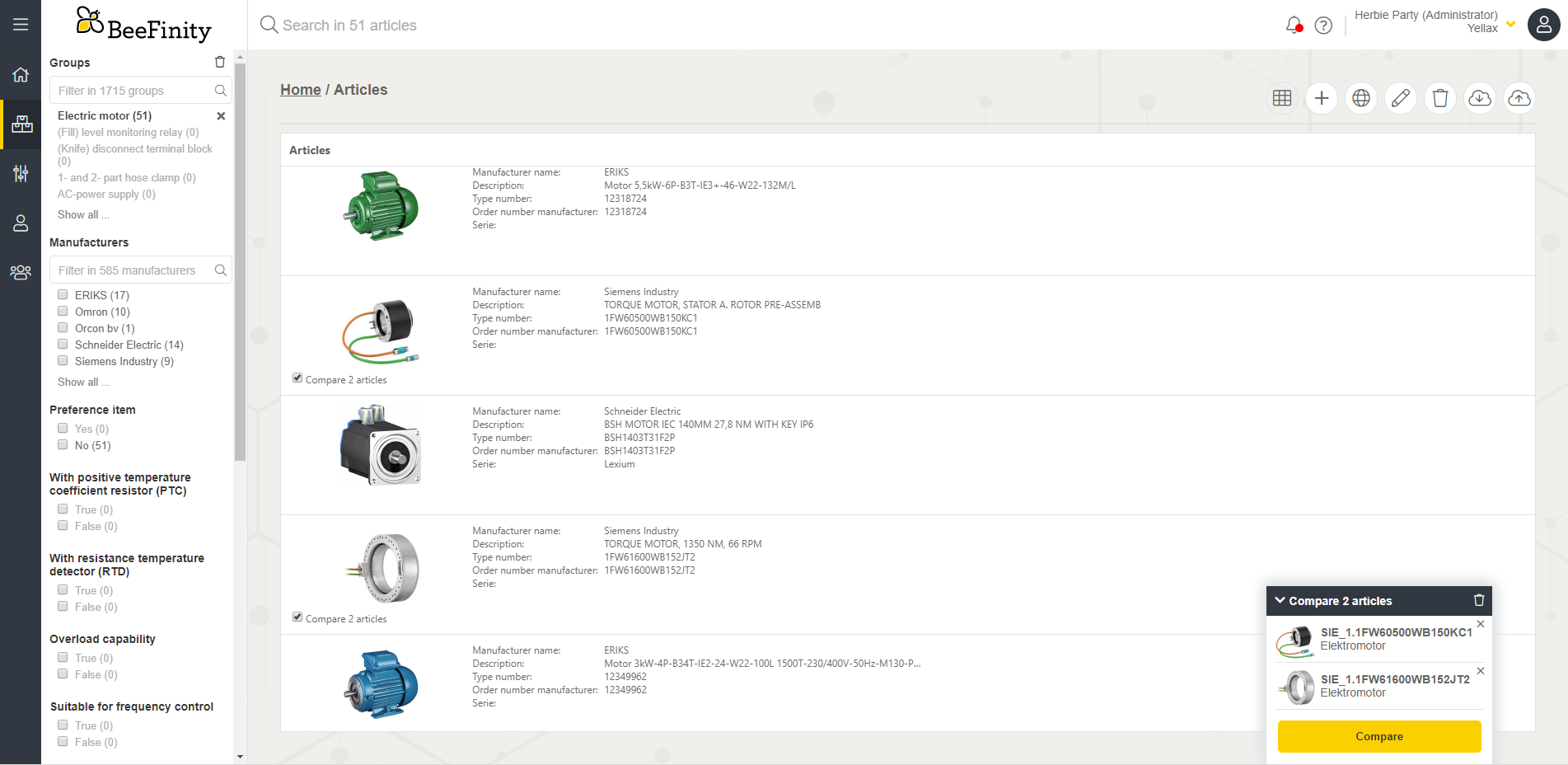The image size is (1568, 765).
Task: Open the help question mark icon
Action: coord(1323,26)
